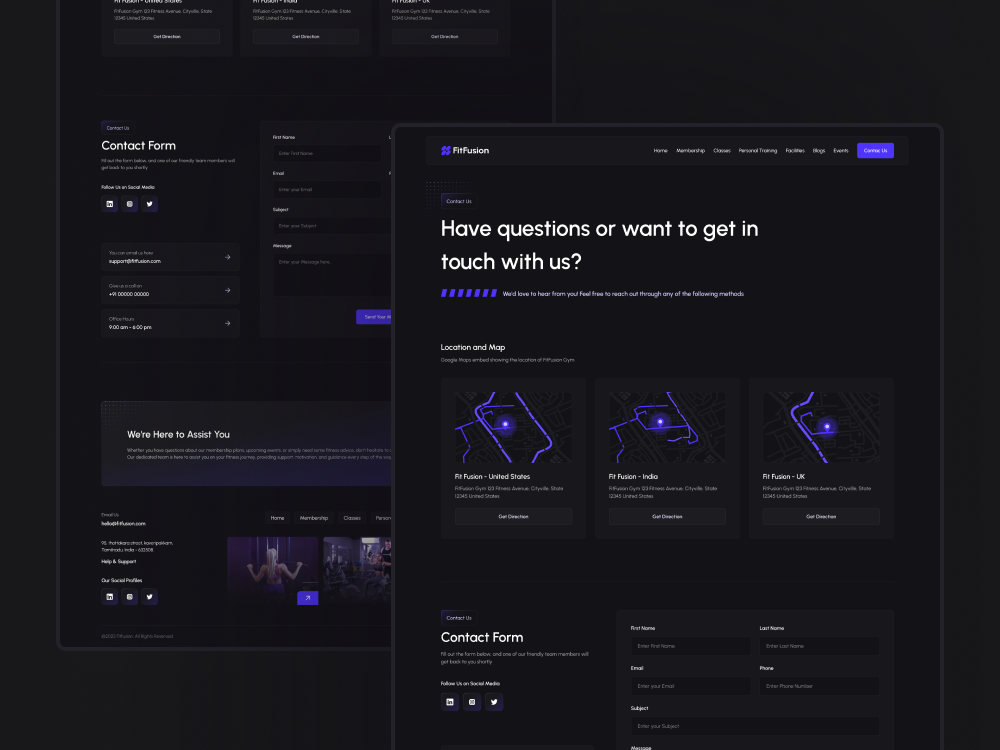Open Personal Training in the nav bar
Image resolution: width=1000 pixels, height=750 pixels.
[758, 151]
